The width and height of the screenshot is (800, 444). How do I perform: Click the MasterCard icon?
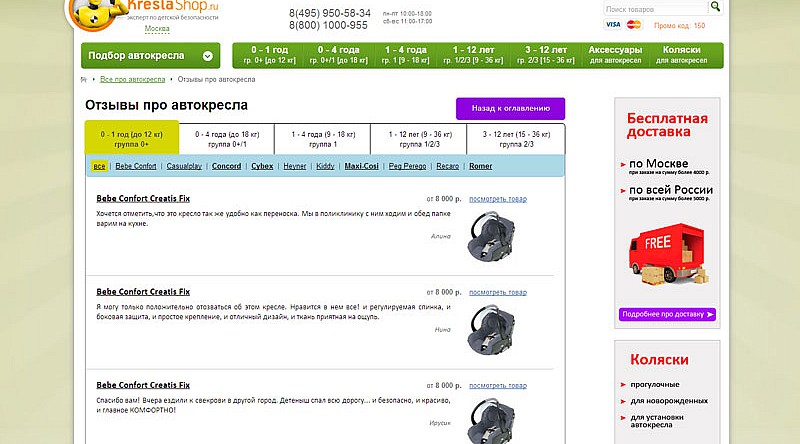(634, 25)
